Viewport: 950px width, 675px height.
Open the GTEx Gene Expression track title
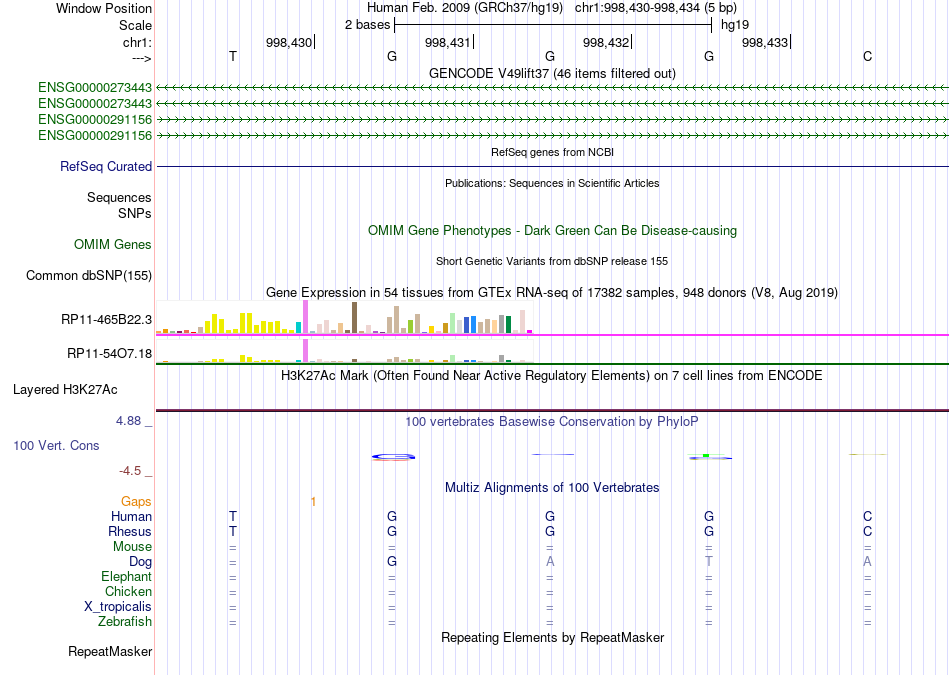[552, 293]
